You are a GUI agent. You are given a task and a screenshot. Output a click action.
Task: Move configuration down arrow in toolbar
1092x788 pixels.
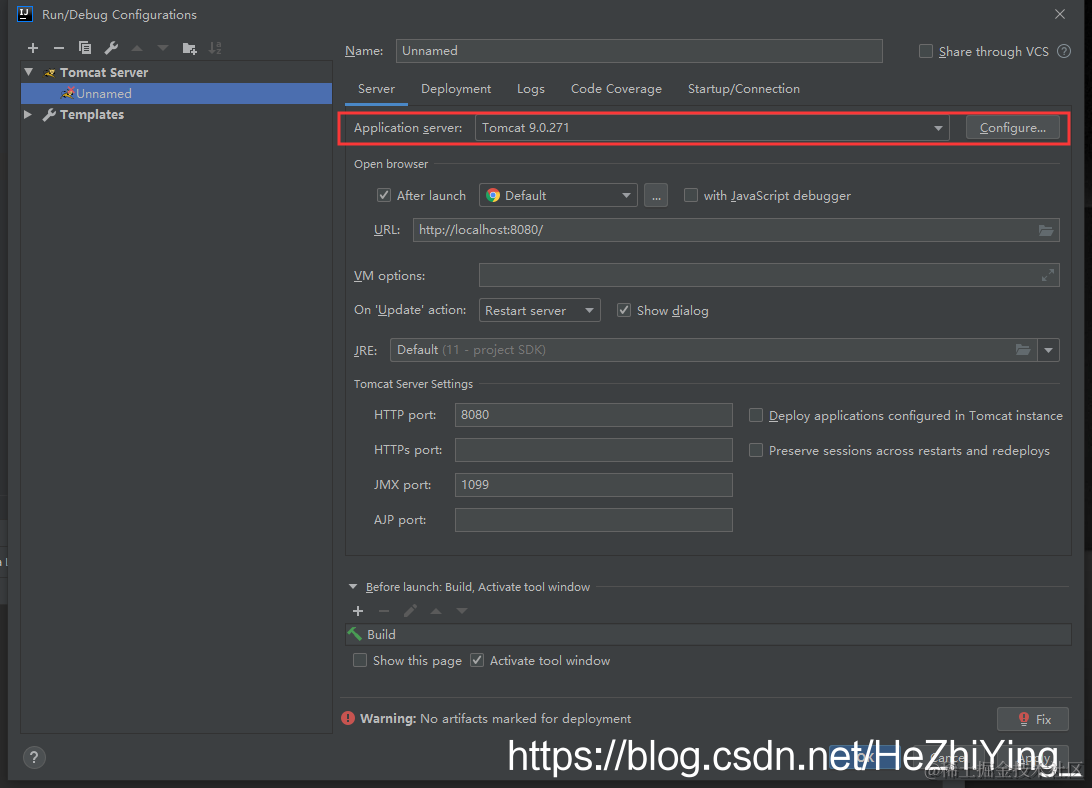click(x=163, y=48)
